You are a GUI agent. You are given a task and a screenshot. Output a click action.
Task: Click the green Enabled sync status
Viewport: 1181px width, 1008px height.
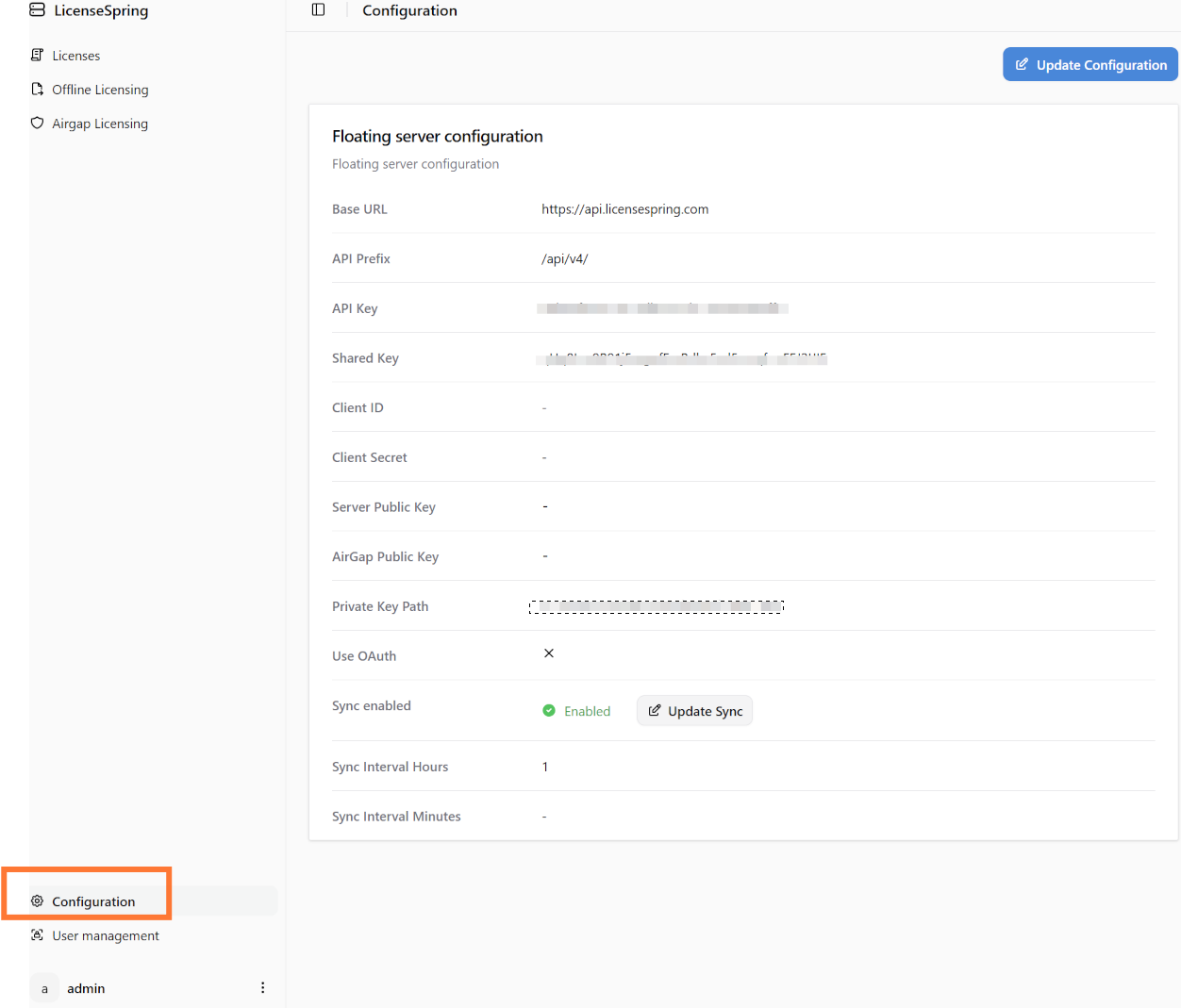(x=576, y=711)
